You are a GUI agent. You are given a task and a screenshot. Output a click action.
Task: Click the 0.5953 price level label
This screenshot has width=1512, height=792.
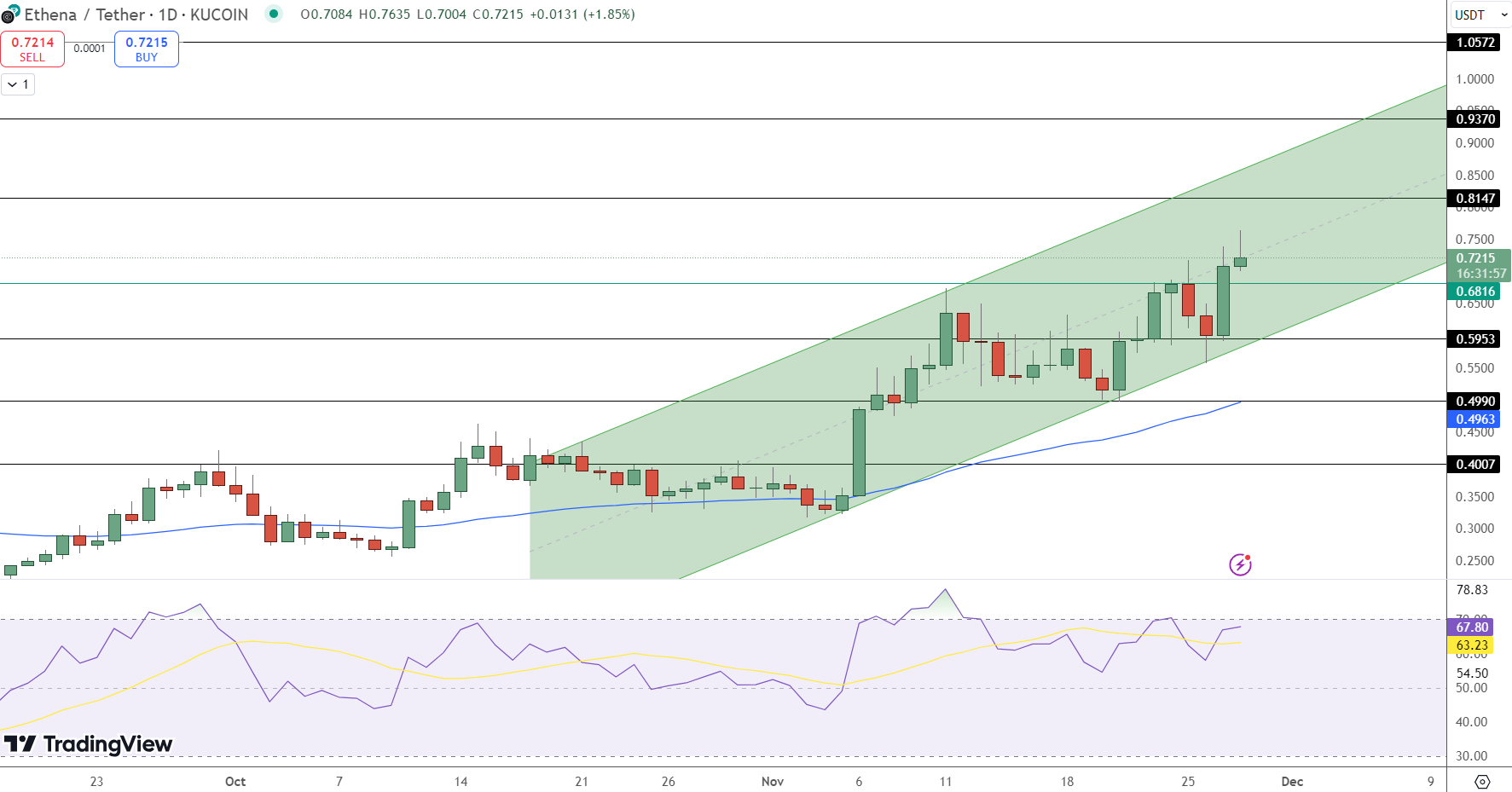coord(1474,339)
